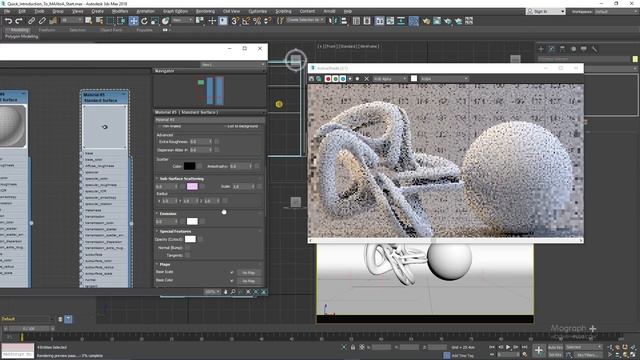Image resolution: width=640 pixels, height=360 pixels.
Task: Open the Modifiers menu
Action: coord(120,11)
